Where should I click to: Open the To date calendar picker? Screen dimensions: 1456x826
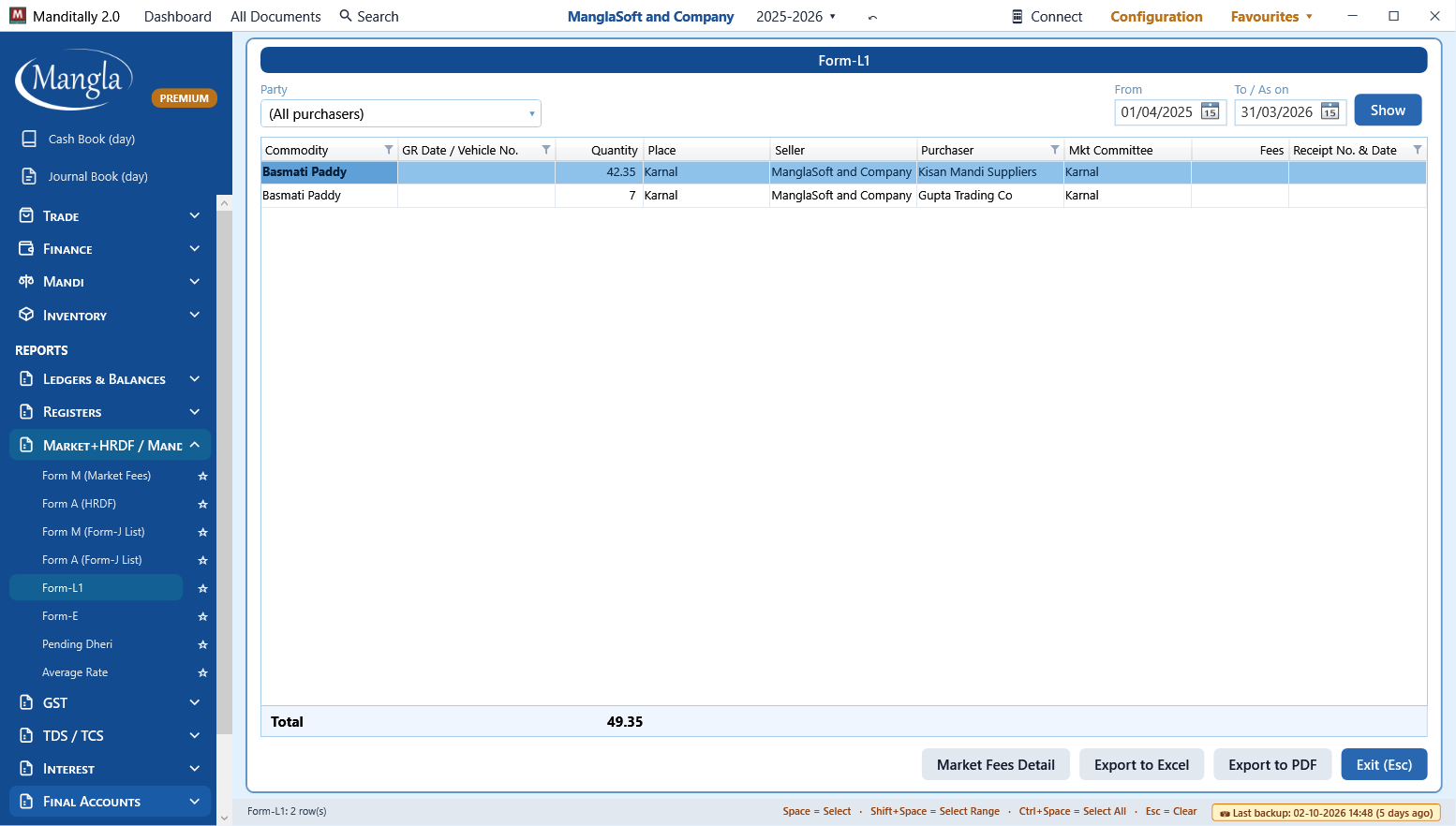[x=1330, y=112]
